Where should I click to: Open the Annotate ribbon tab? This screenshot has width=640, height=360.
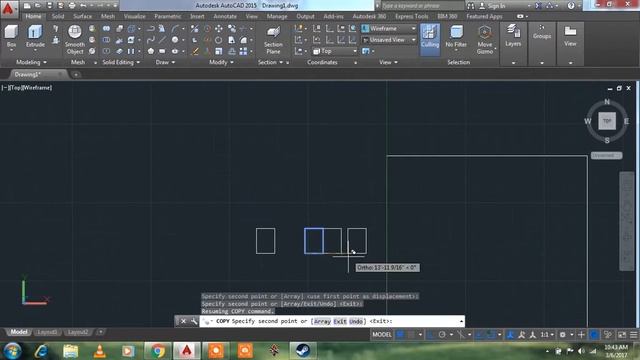[x=225, y=16]
